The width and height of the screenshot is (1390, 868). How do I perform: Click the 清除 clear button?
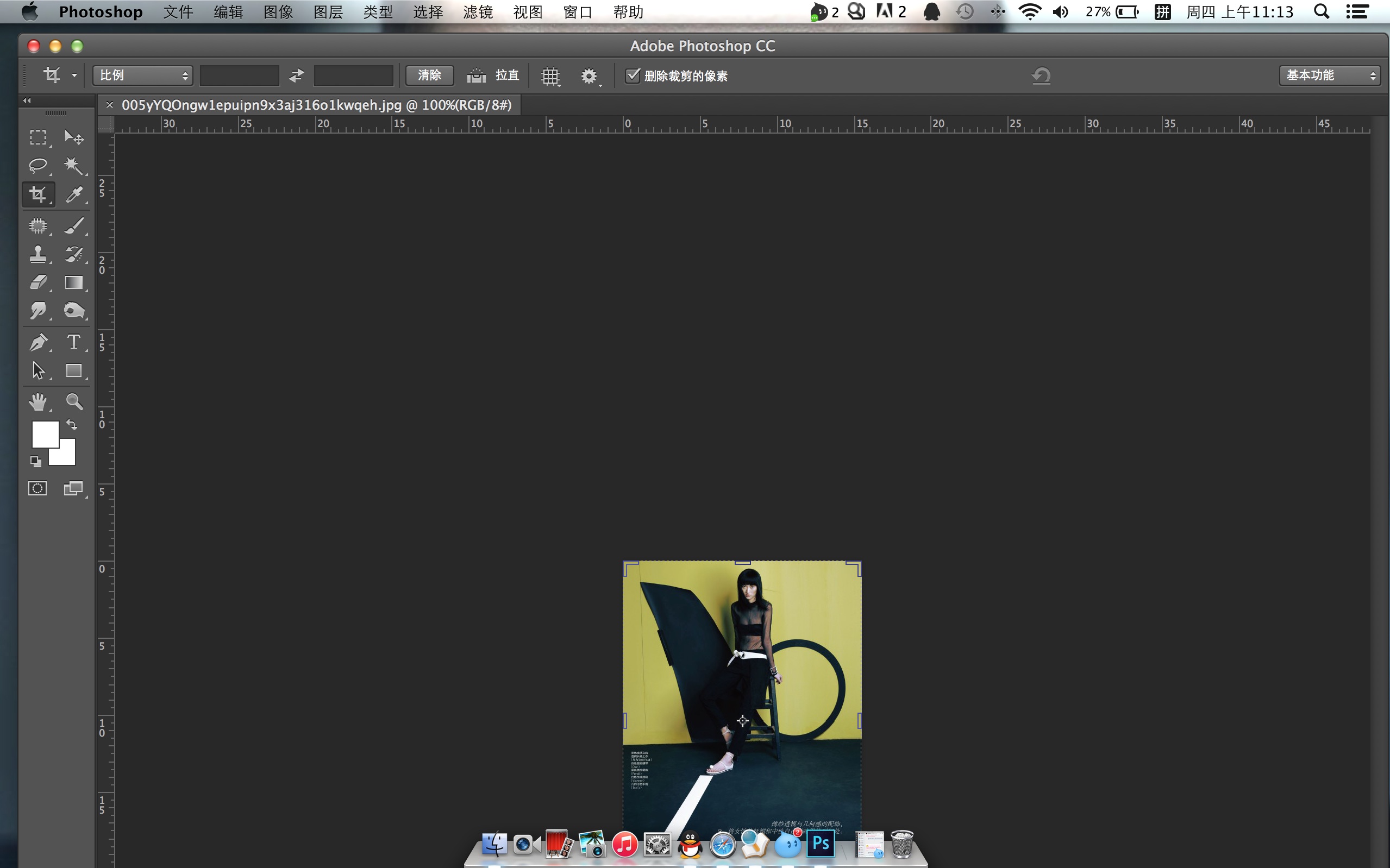pos(429,75)
